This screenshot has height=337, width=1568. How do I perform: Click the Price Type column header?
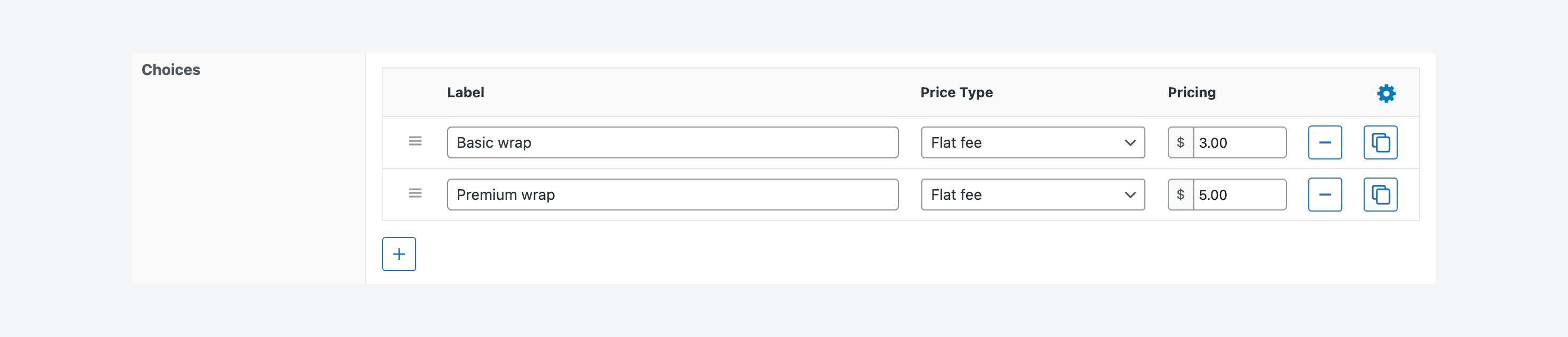956,92
